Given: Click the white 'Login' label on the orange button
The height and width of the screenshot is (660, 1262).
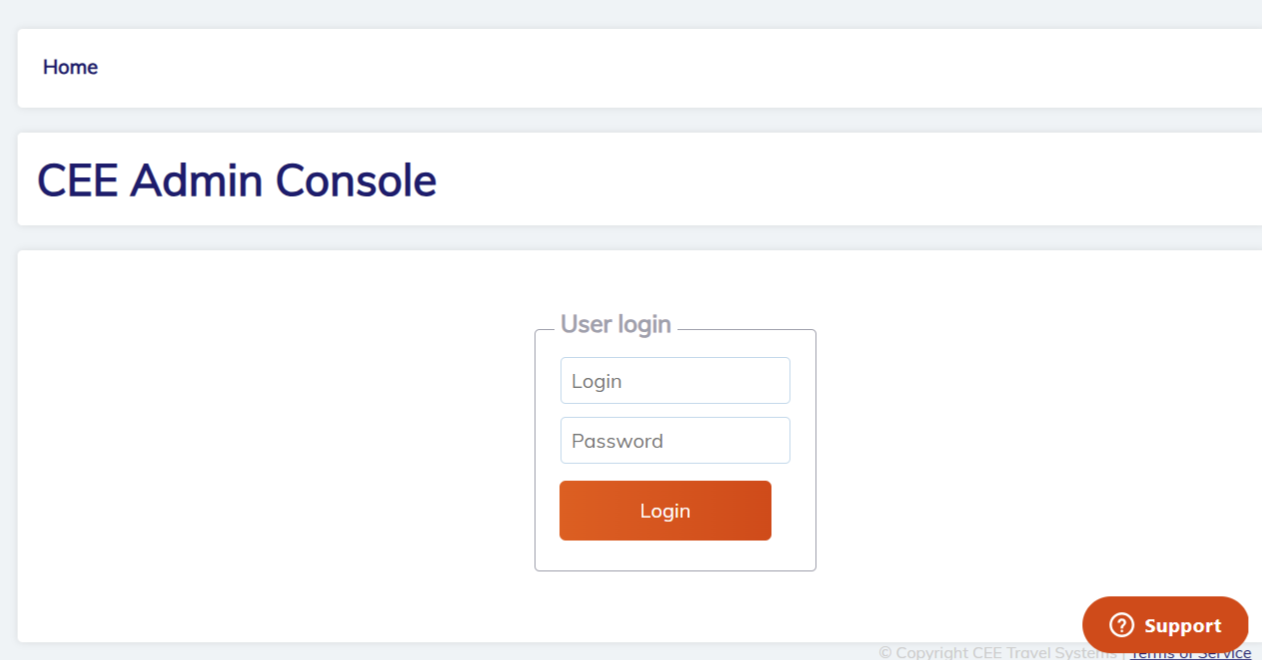Looking at the screenshot, I should (665, 511).
